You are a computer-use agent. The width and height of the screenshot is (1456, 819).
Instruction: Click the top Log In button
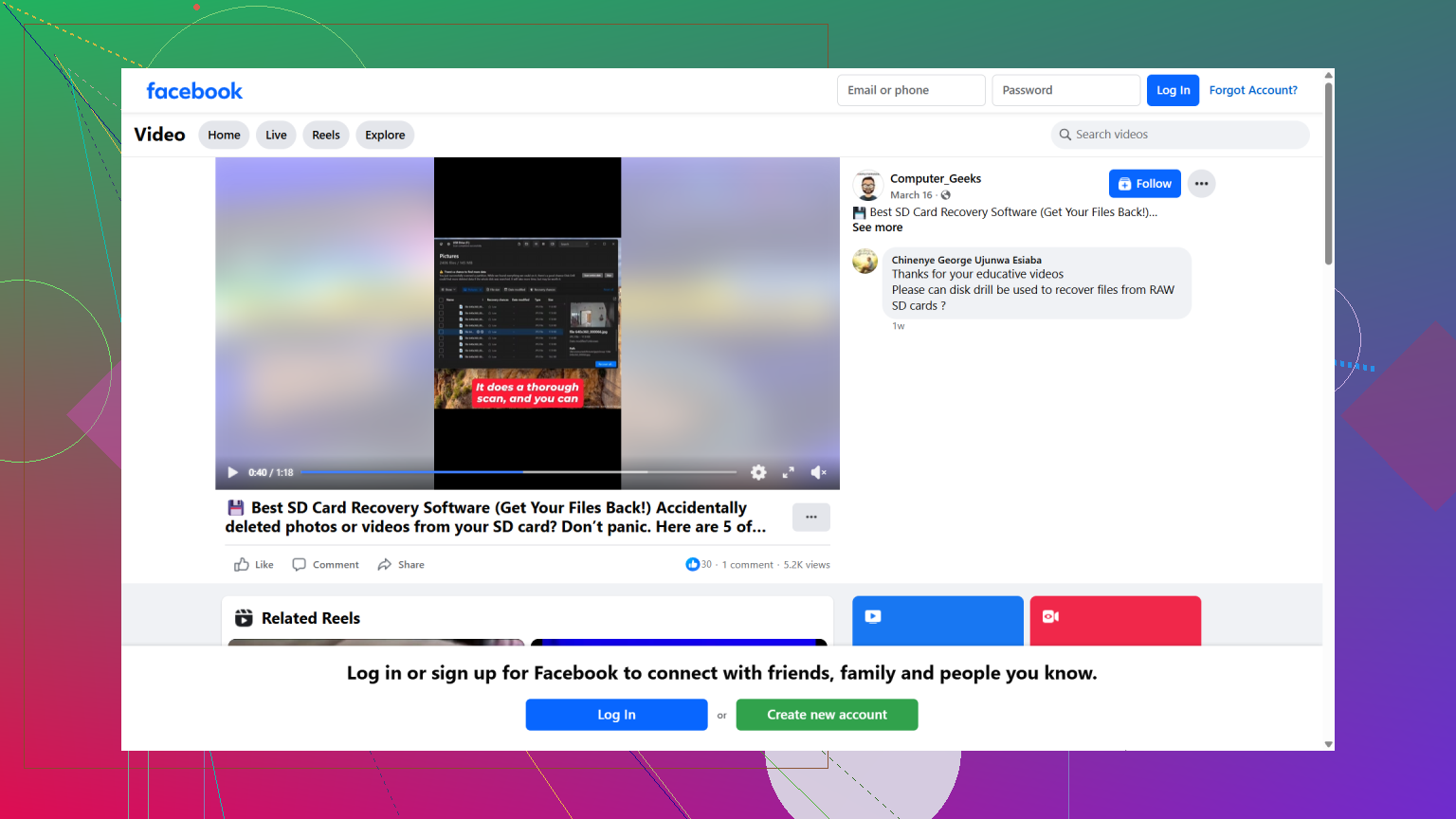coord(1173,90)
